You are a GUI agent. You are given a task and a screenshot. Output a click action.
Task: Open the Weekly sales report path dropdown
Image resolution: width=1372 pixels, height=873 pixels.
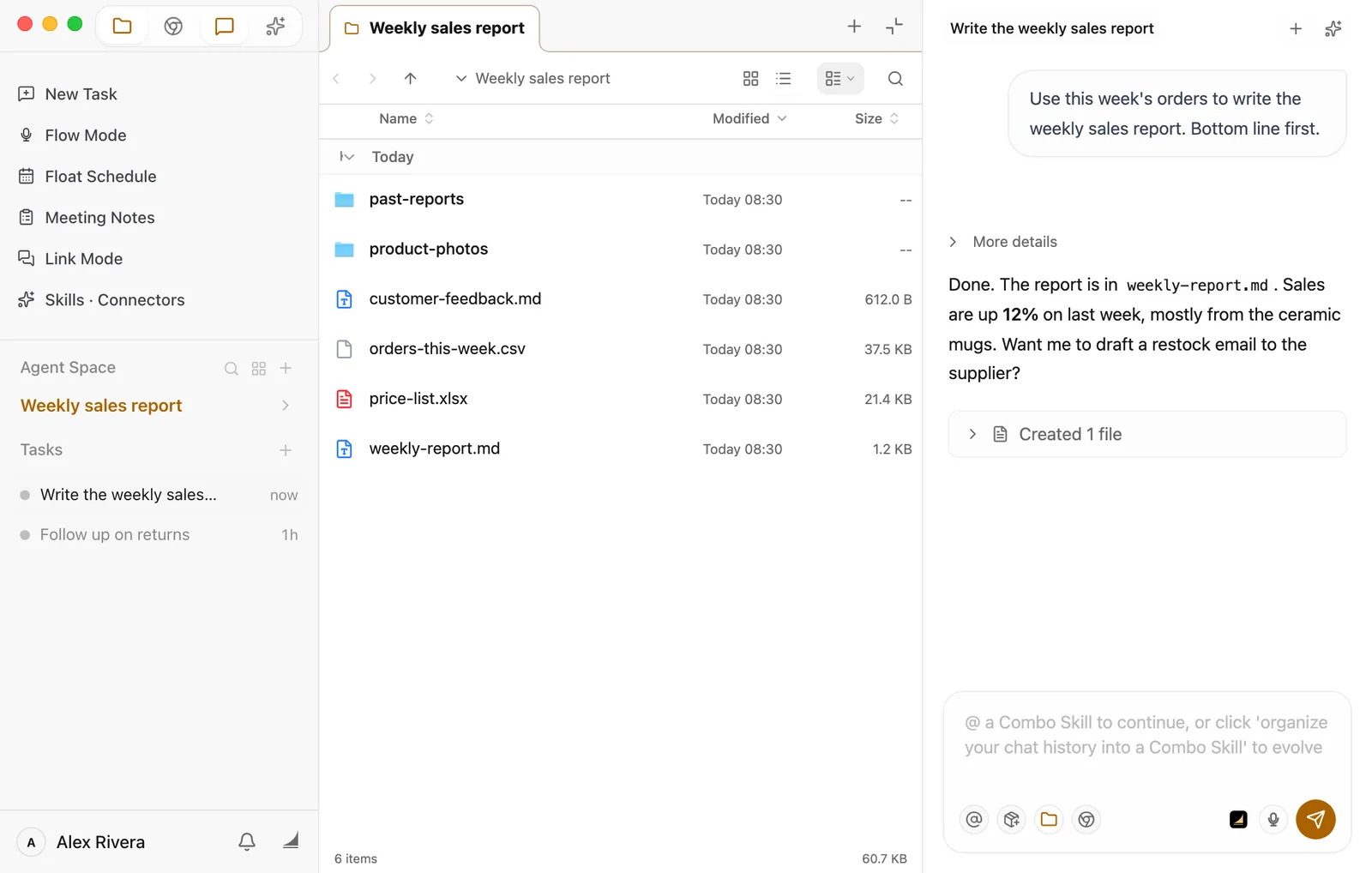click(533, 78)
